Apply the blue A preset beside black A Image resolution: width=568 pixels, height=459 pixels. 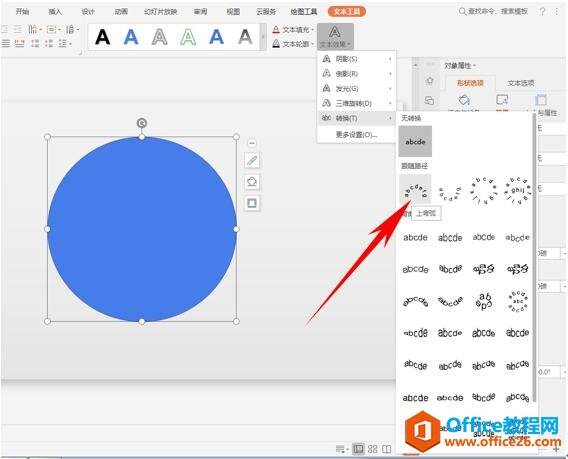click(x=131, y=37)
